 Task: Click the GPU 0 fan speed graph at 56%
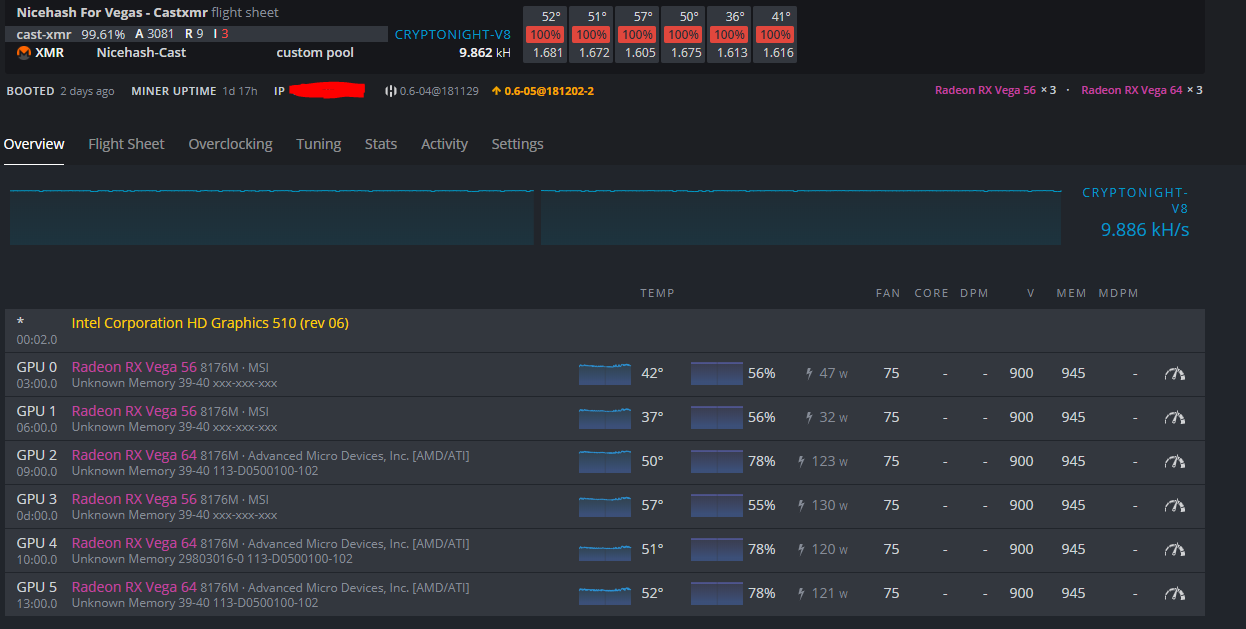[717, 374]
